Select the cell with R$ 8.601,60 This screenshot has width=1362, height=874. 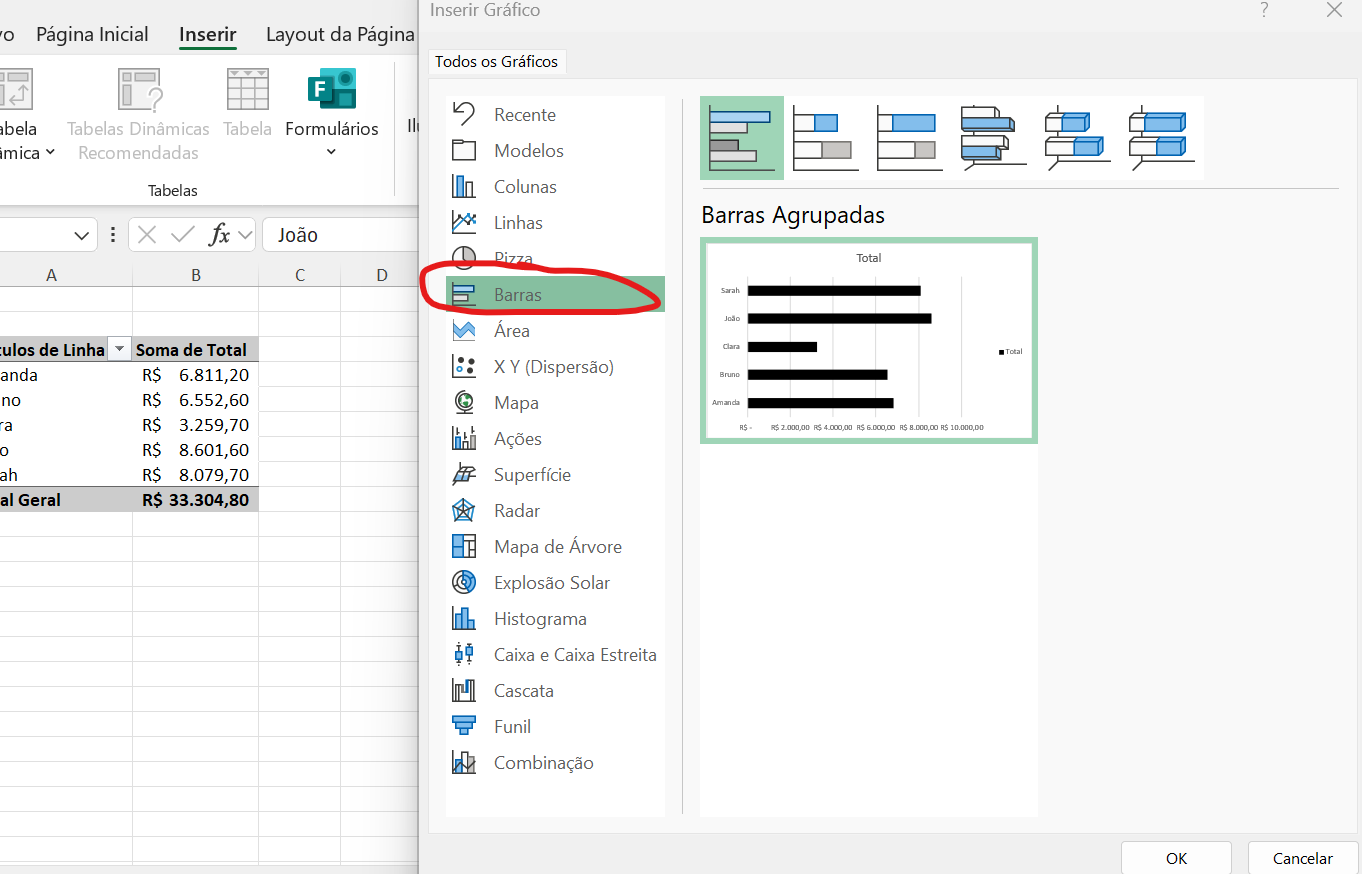click(196, 450)
